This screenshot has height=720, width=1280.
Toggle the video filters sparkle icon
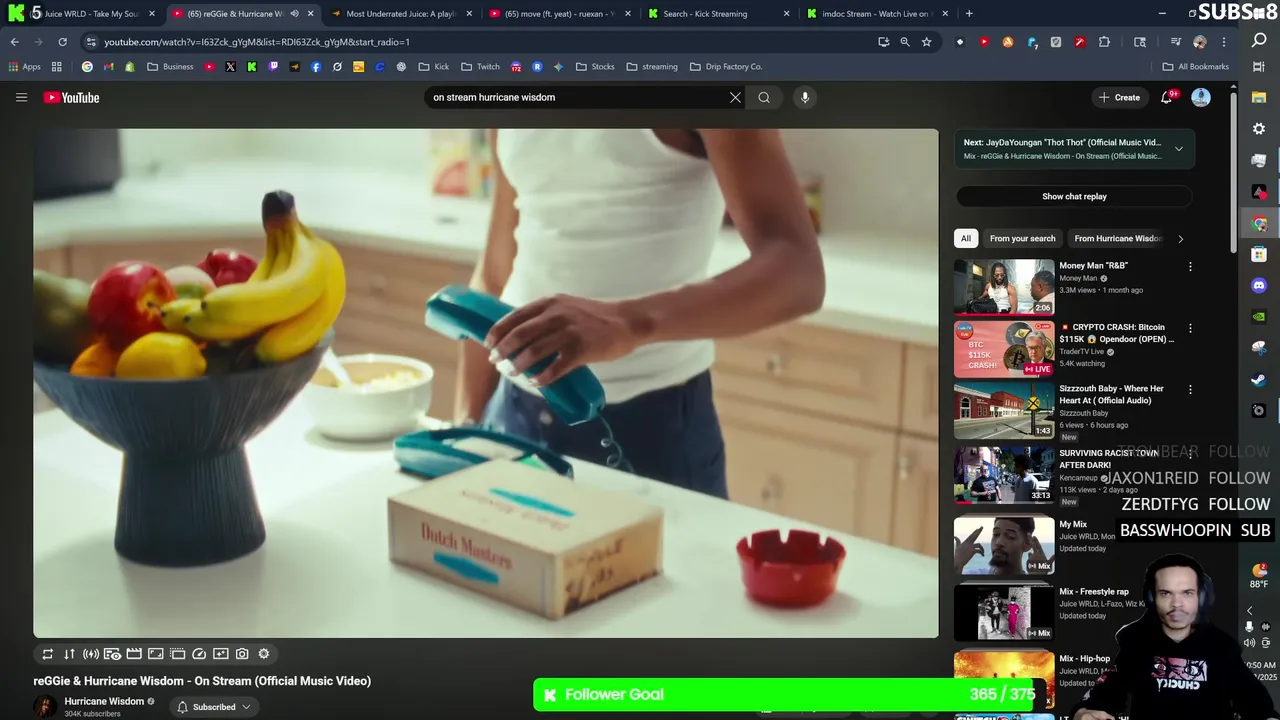[221, 654]
